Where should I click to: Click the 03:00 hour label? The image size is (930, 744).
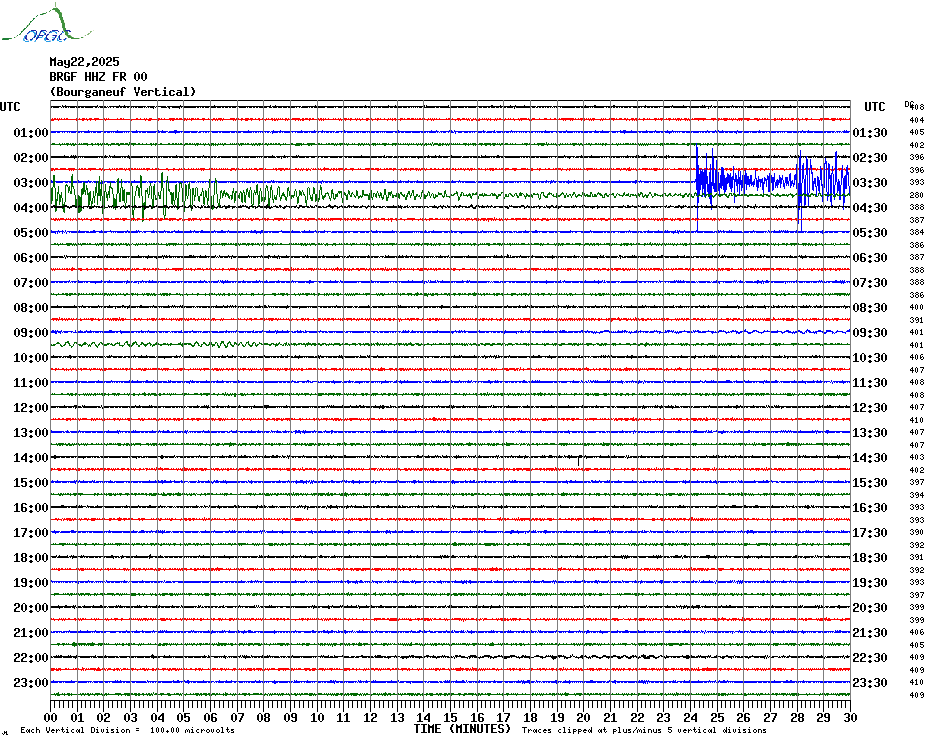tap(31, 182)
